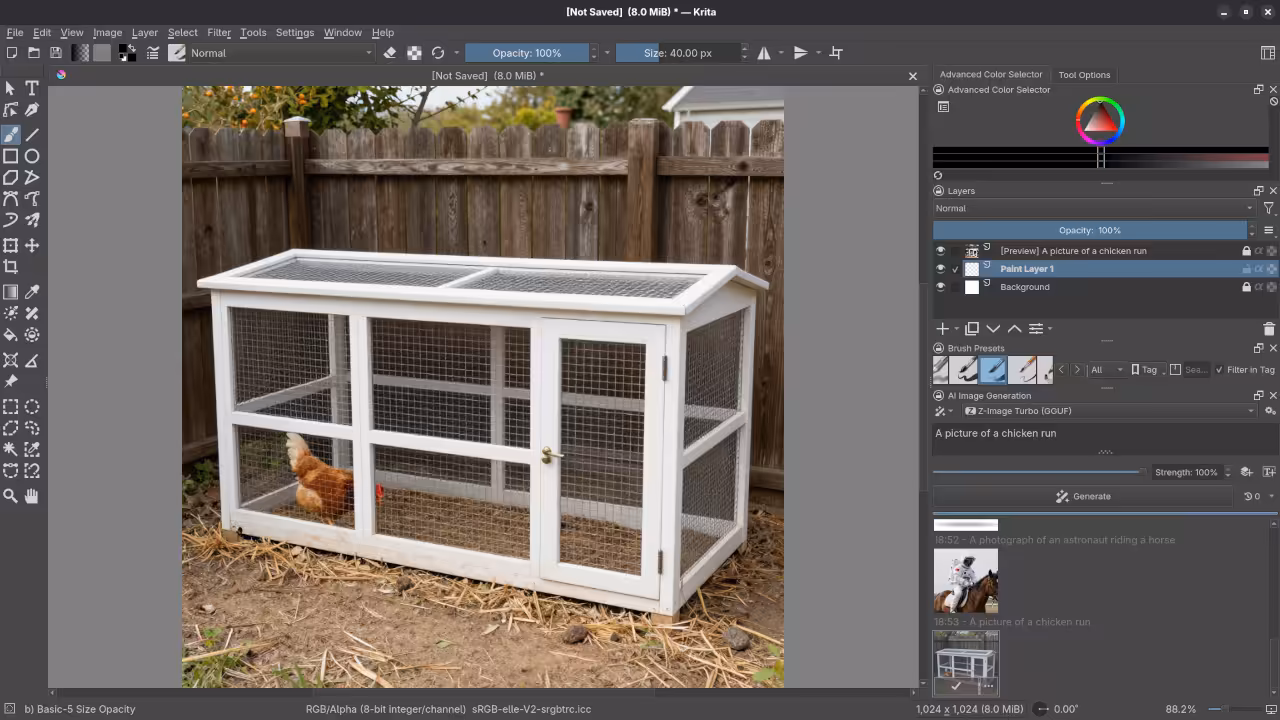Screen dimensions: 1280x720
Task: Activate the Transform tool in the toolbox
Action: pos(11,246)
